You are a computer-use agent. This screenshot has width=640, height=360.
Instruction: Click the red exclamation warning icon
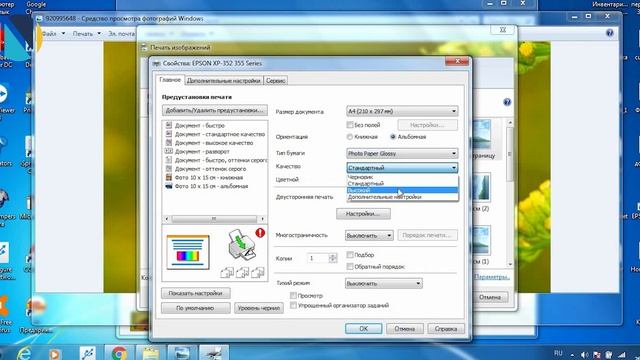[260, 233]
